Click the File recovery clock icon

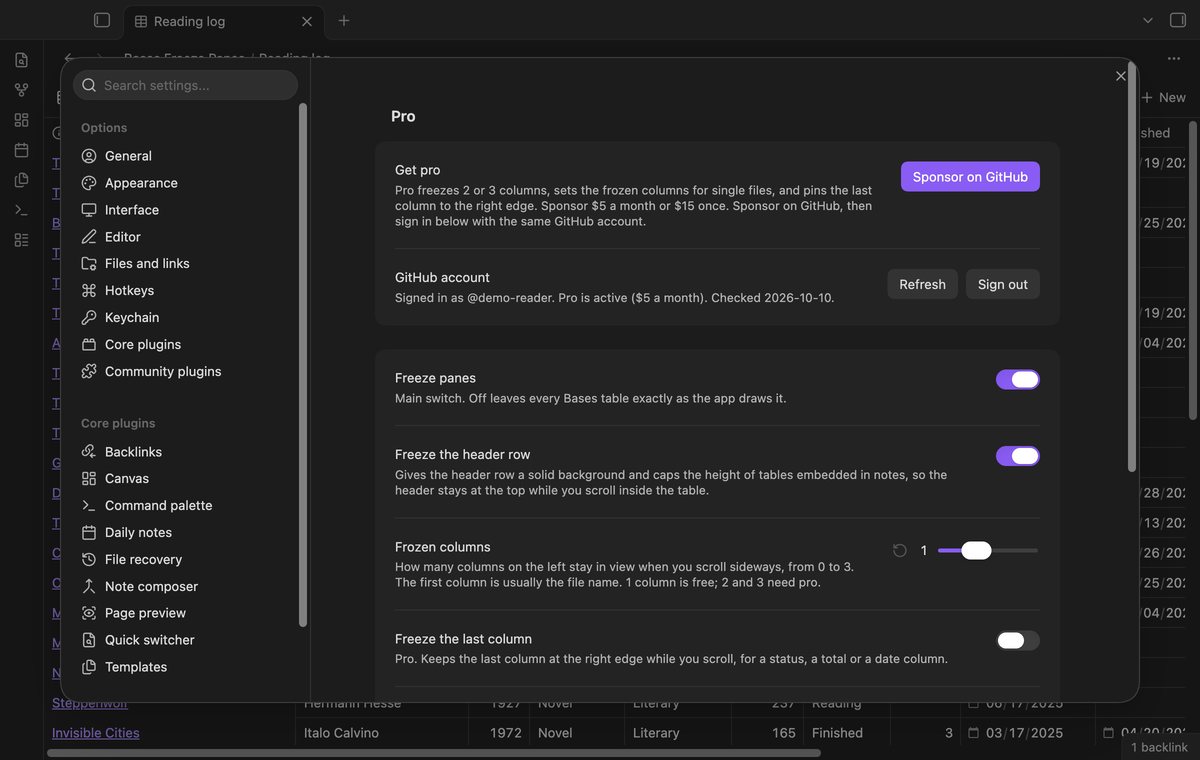89,560
